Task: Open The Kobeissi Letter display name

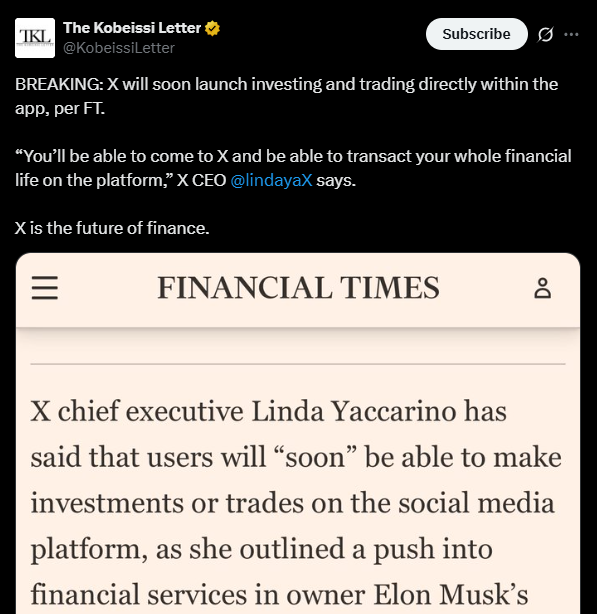Action: [132, 28]
